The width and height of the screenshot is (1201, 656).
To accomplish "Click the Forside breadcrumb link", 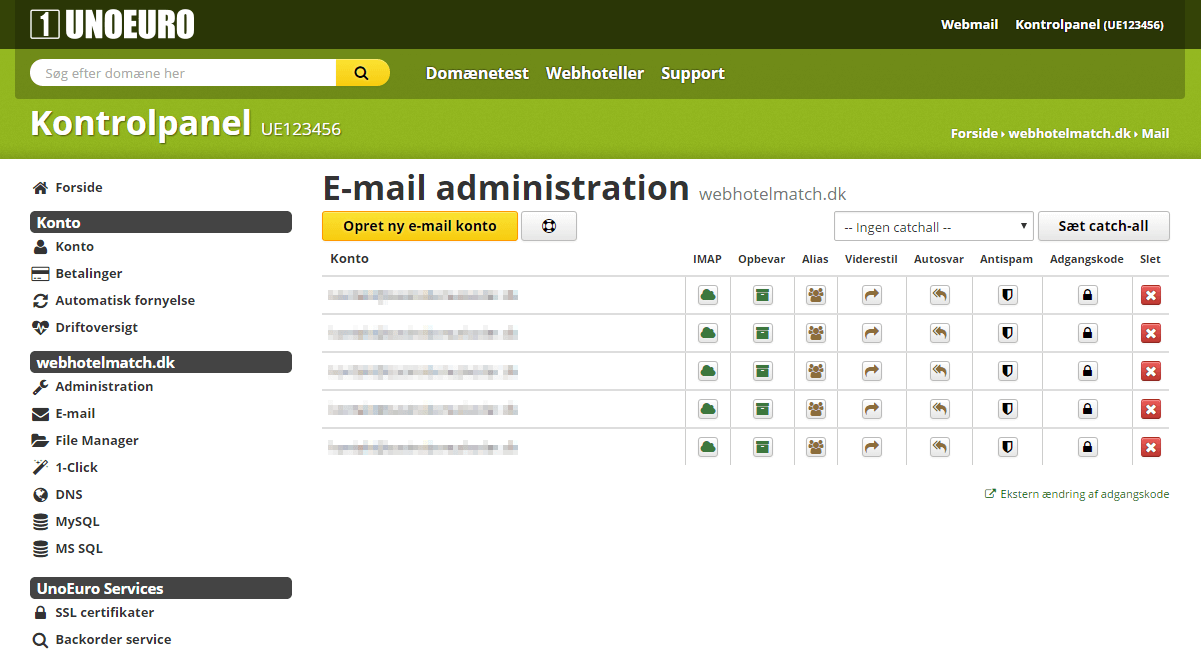I will click(974, 133).
